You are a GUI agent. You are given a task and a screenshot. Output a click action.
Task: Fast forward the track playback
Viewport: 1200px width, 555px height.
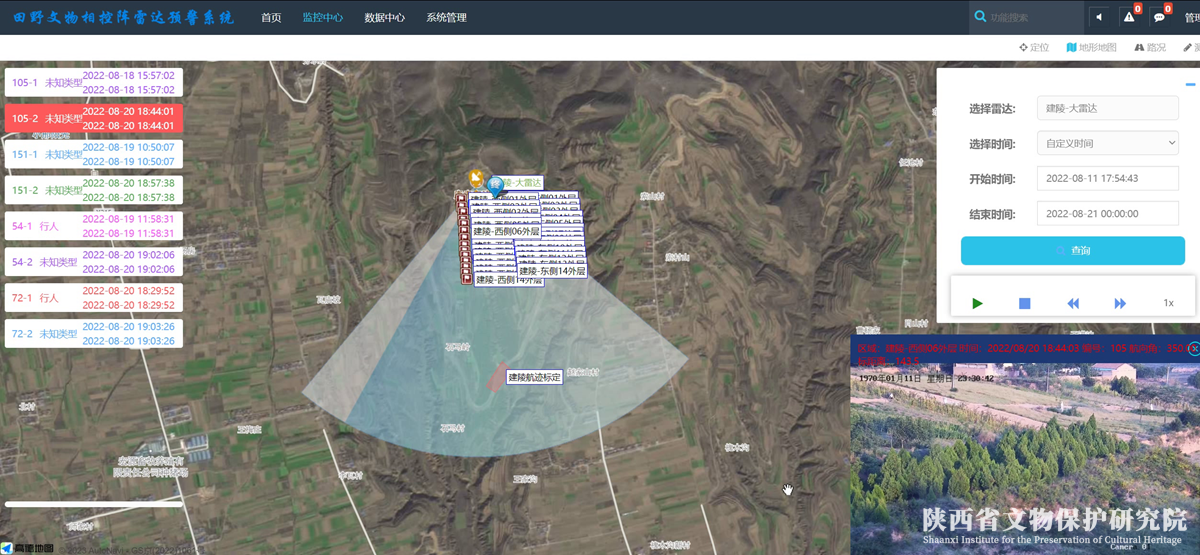coord(1120,303)
